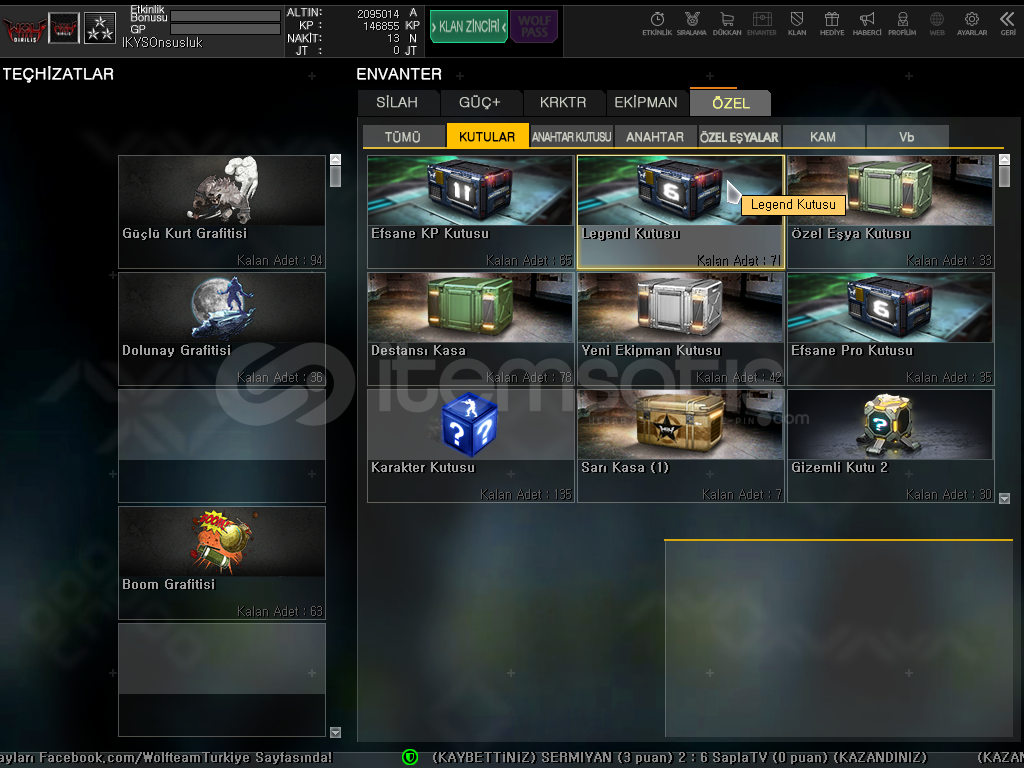Open the Profilim icon

tap(902, 24)
